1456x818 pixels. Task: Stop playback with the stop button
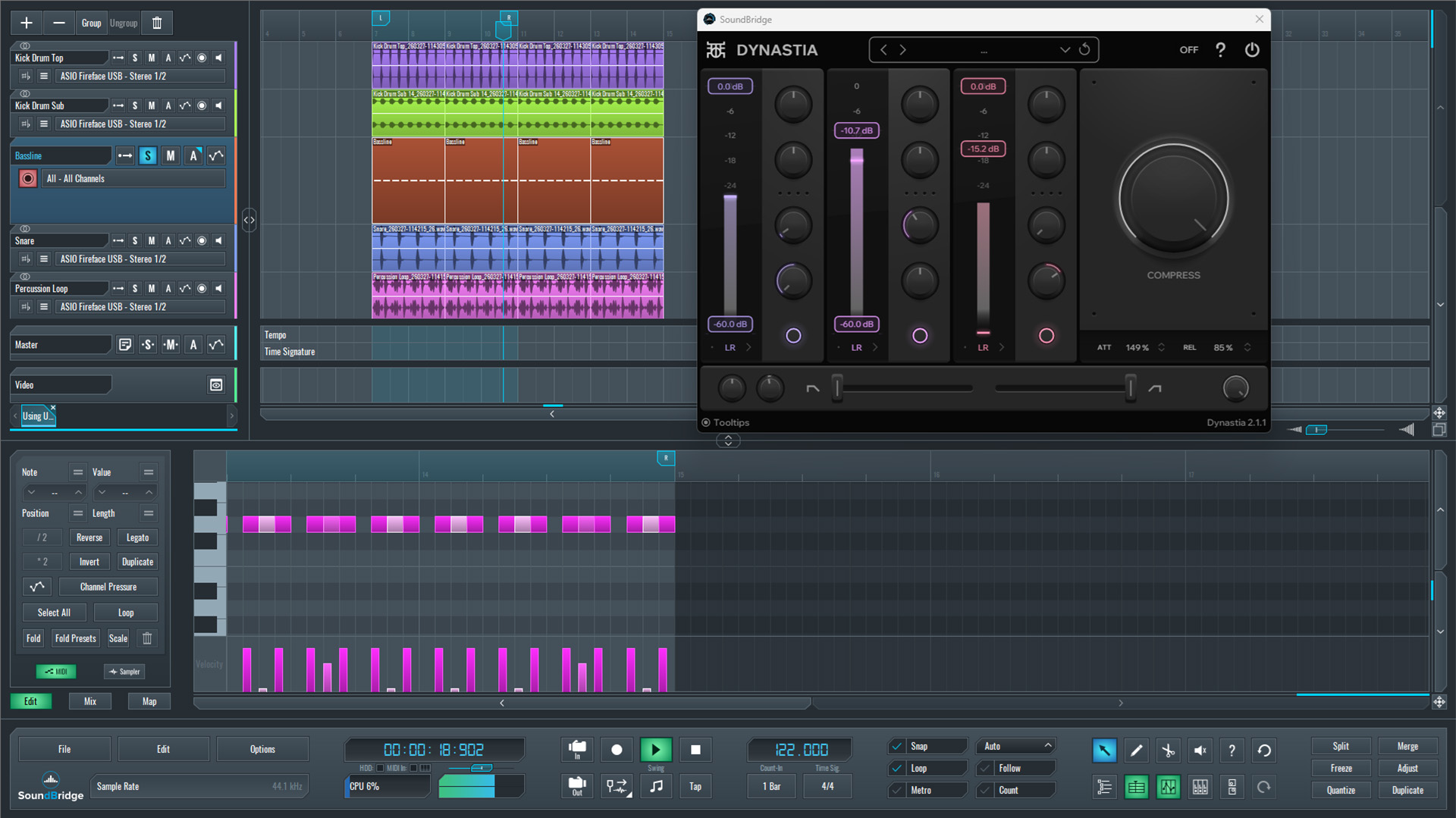[x=695, y=750]
